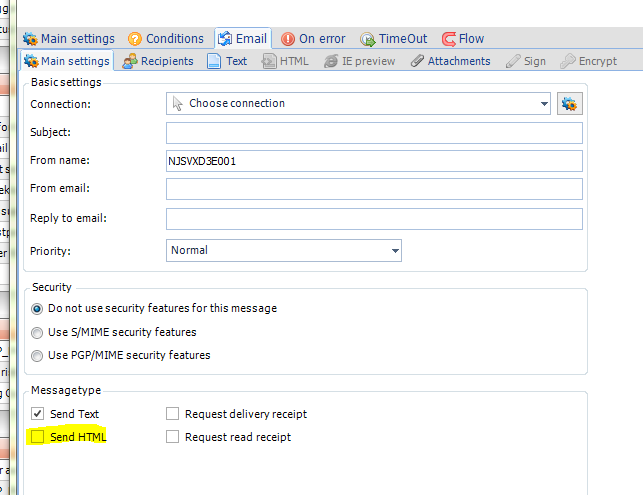Go to the Attachments sub-tab
The width and height of the screenshot is (643, 495).
[x=449, y=61]
